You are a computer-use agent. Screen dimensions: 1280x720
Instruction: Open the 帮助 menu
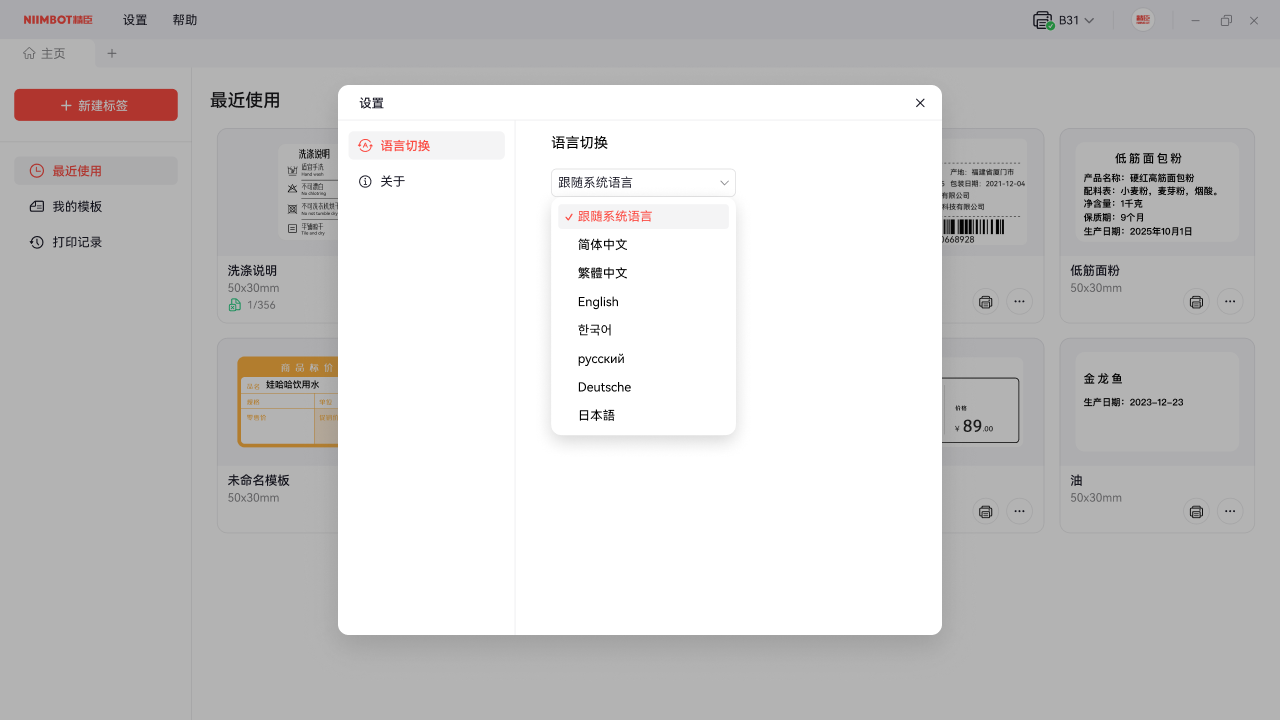tap(184, 20)
